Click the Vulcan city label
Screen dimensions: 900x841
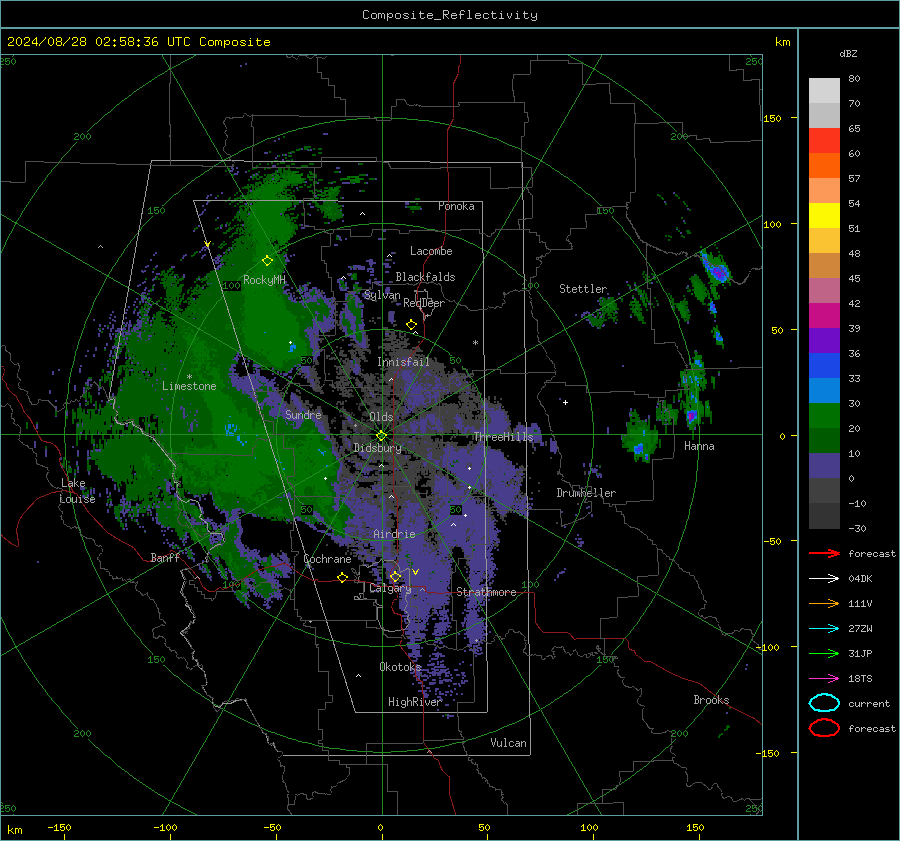click(x=509, y=743)
